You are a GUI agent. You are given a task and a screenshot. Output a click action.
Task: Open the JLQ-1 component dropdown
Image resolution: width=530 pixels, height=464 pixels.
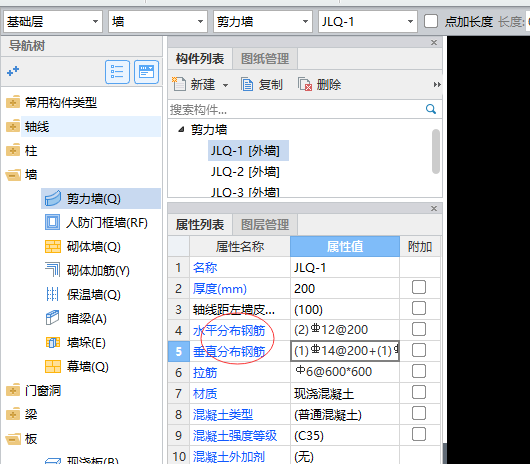point(367,22)
